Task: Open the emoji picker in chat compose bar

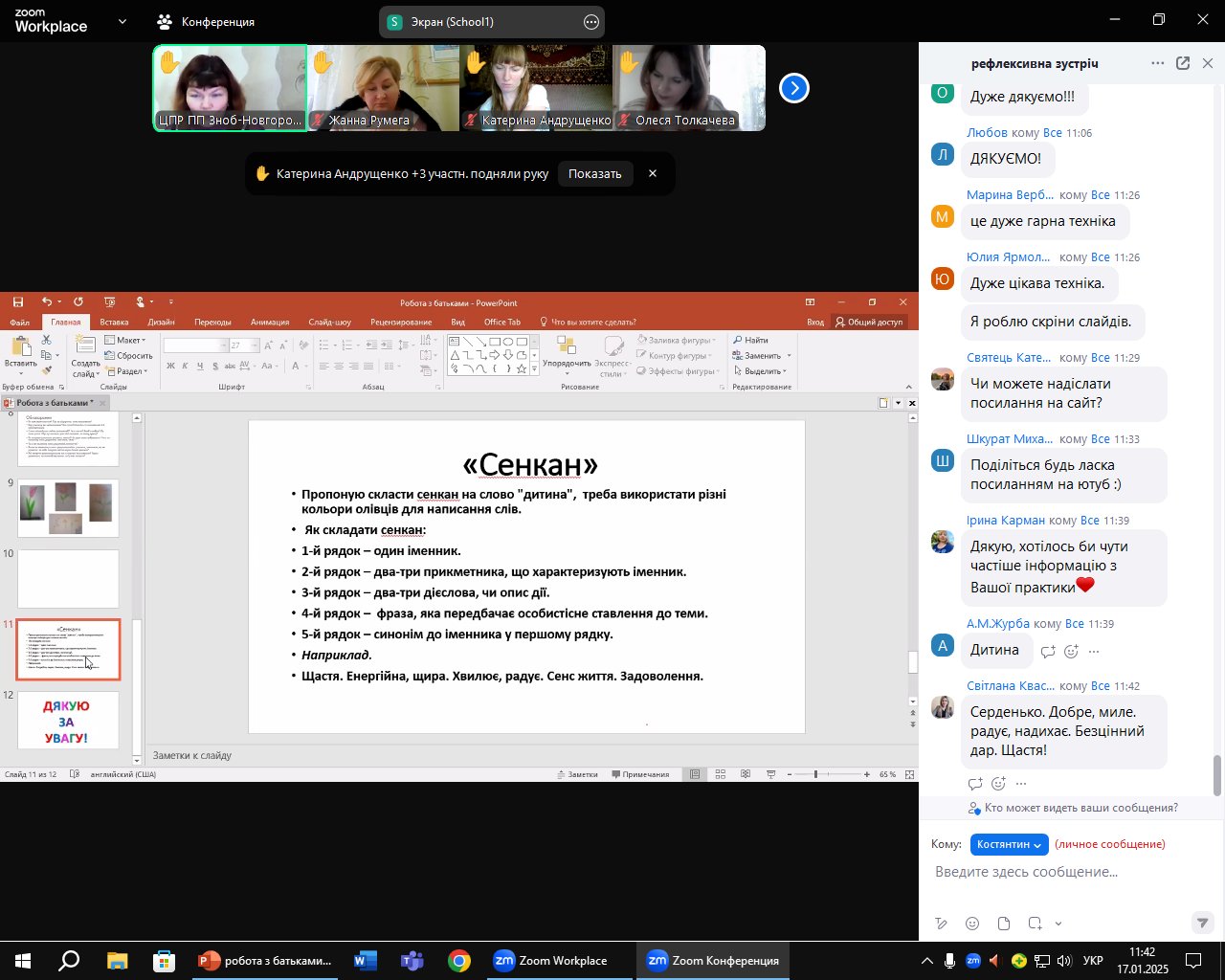Action: click(972, 924)
